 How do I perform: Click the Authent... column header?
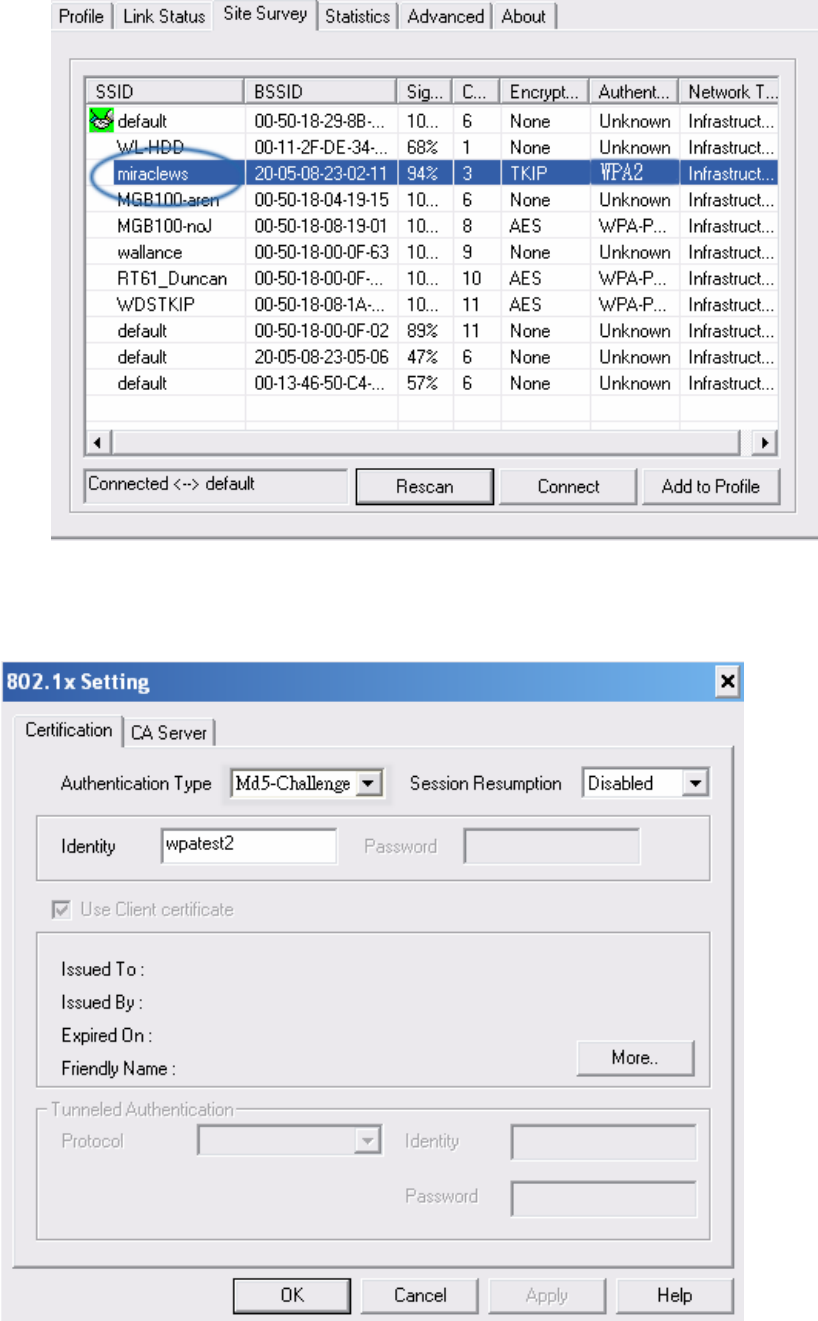coord(634,92)
